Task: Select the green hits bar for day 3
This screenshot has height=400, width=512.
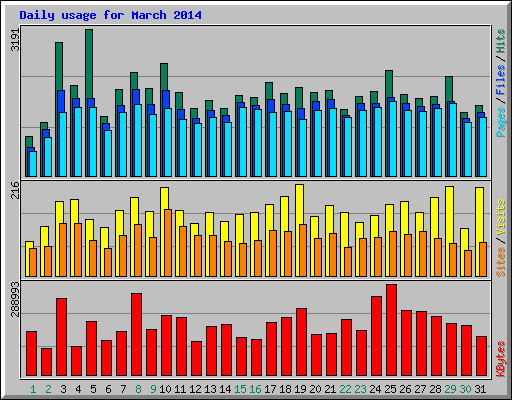Action: (x=59, y=66)
